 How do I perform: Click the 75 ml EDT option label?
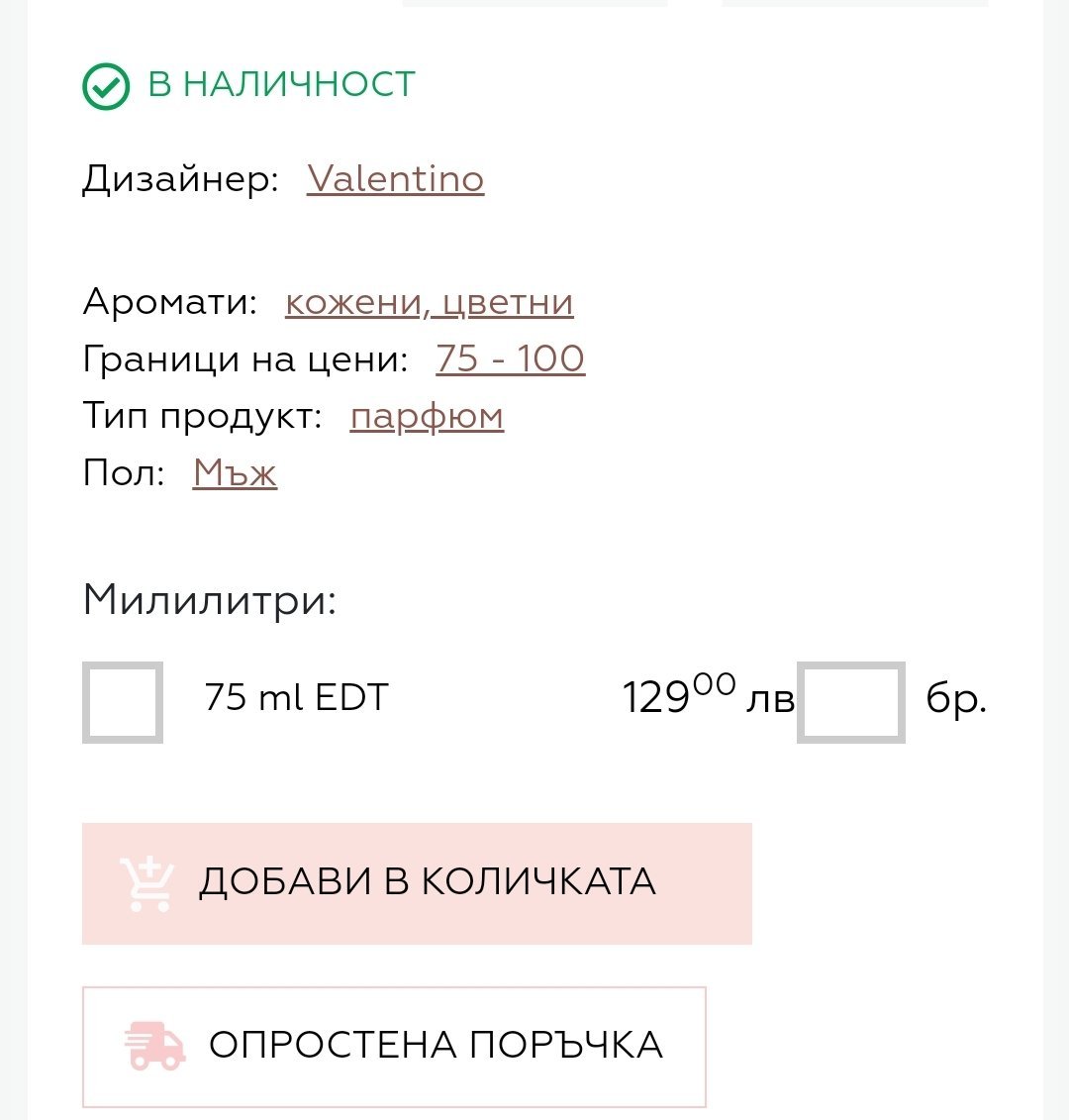(x=296, y=698)
